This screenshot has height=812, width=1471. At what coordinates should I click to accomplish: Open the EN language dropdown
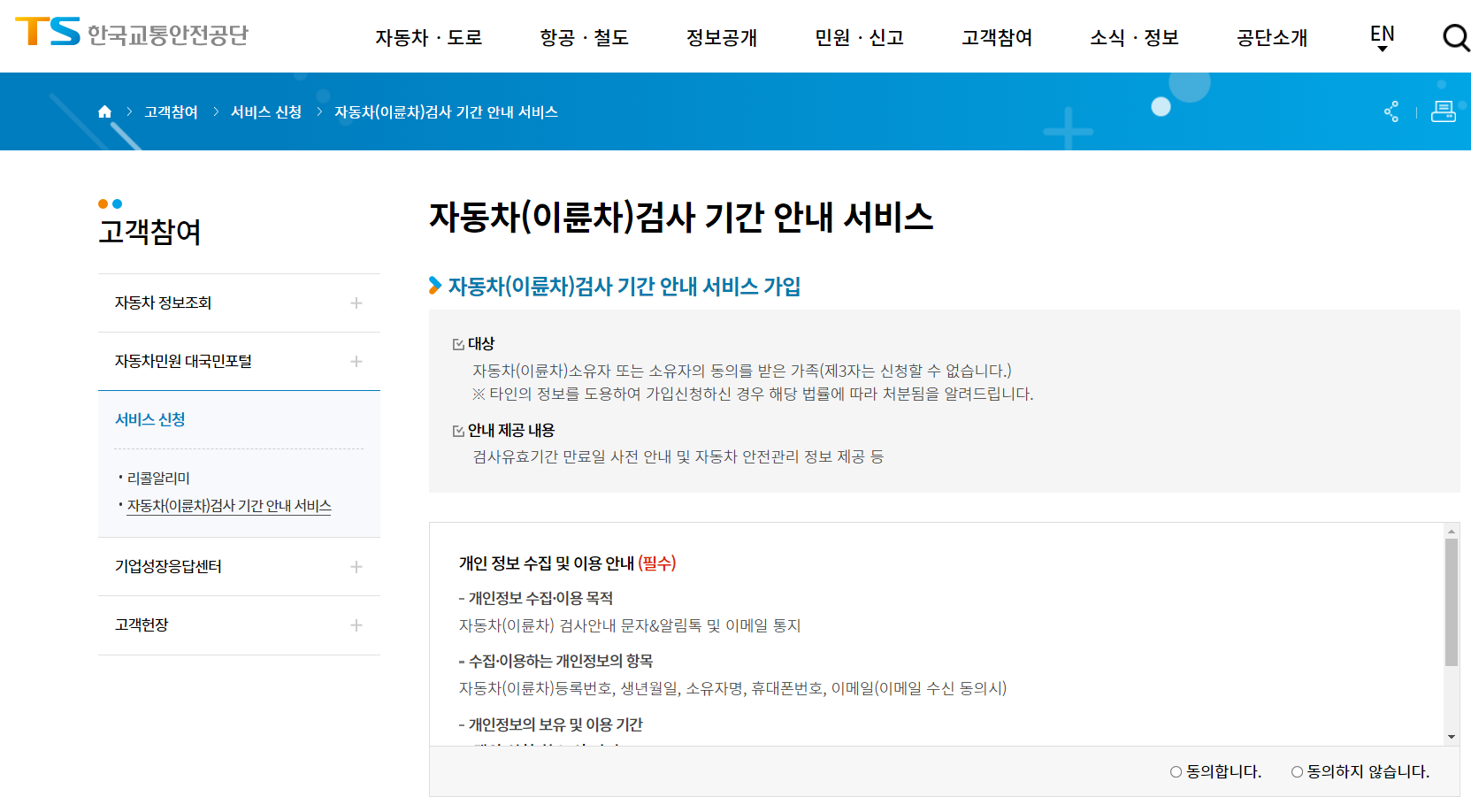click(x=1381, y=37)
